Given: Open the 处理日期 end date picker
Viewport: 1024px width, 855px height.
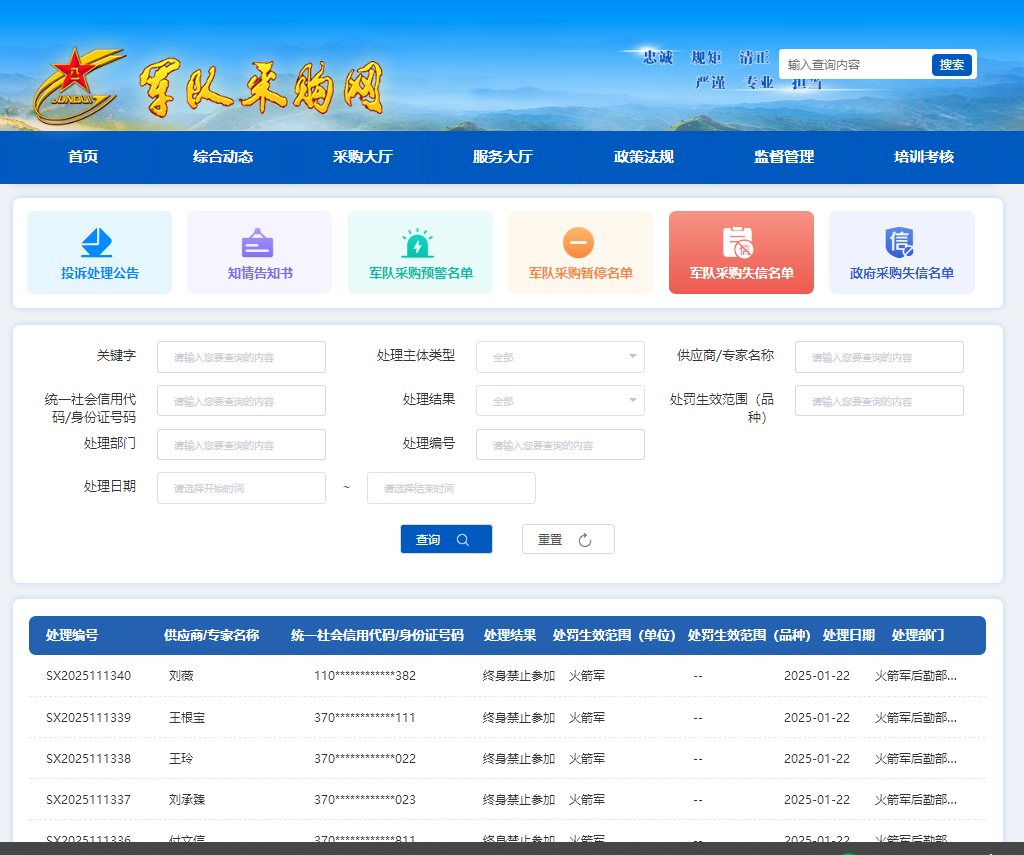Looking at the screenshot, I should pyautogui.click(x=451, y=488).
